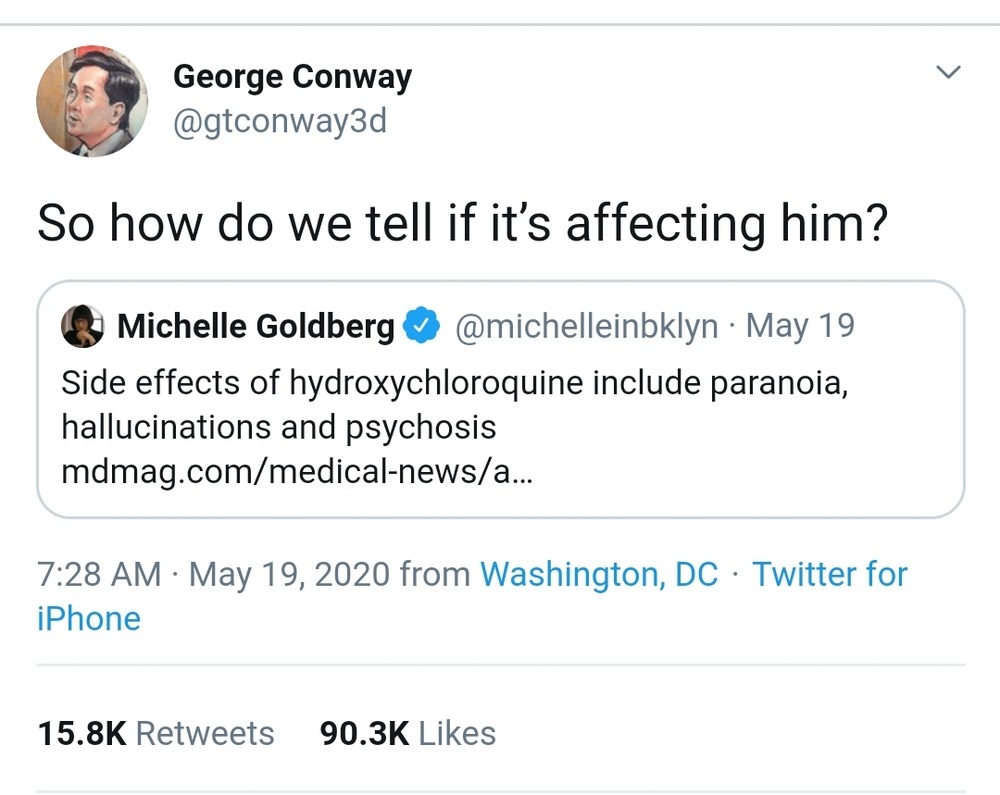Open quoted tweet via hydroxychloroquine side effects text

(455, 383)
